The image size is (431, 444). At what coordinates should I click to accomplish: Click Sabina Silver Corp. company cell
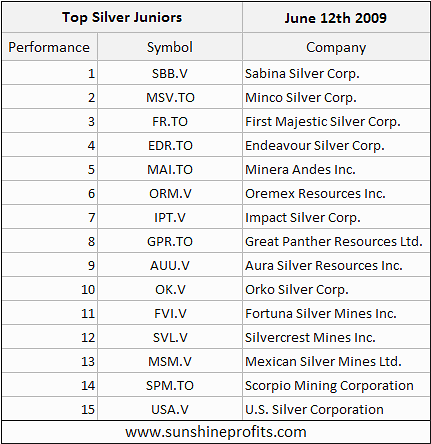(336, 73)
